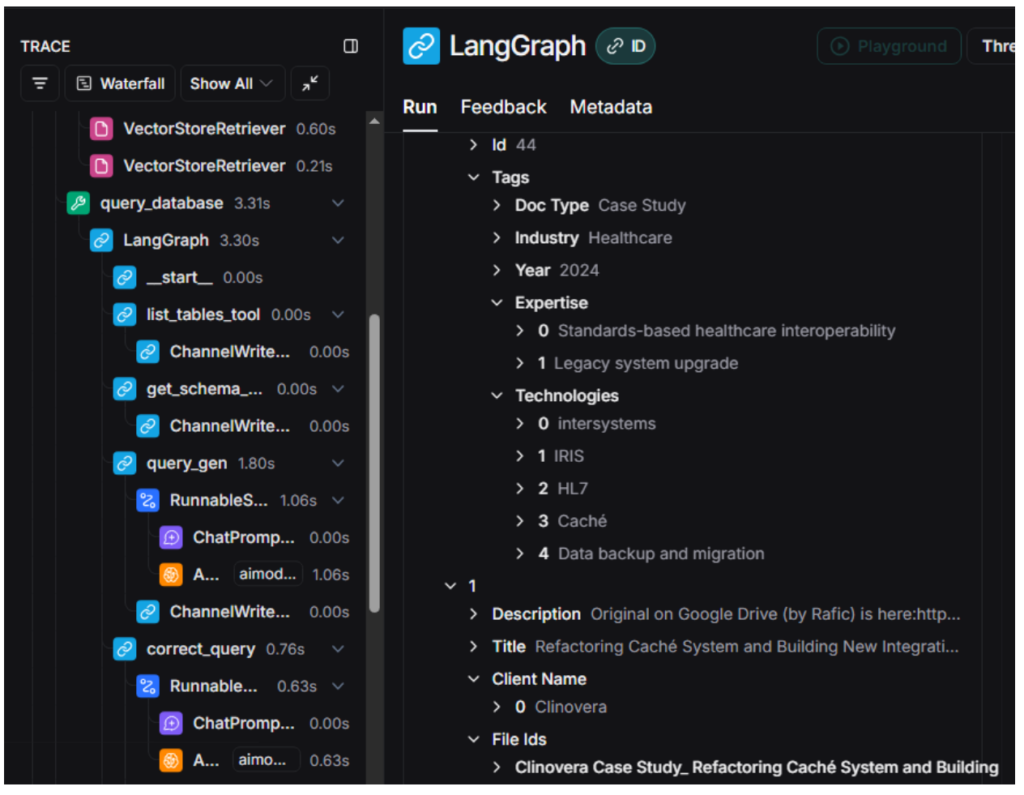Image resolution: width=1024 pixels, height=795 pixels.
Task: Click the blue sequence icon of Runnable... 0.63s
Action: point(148,687)
